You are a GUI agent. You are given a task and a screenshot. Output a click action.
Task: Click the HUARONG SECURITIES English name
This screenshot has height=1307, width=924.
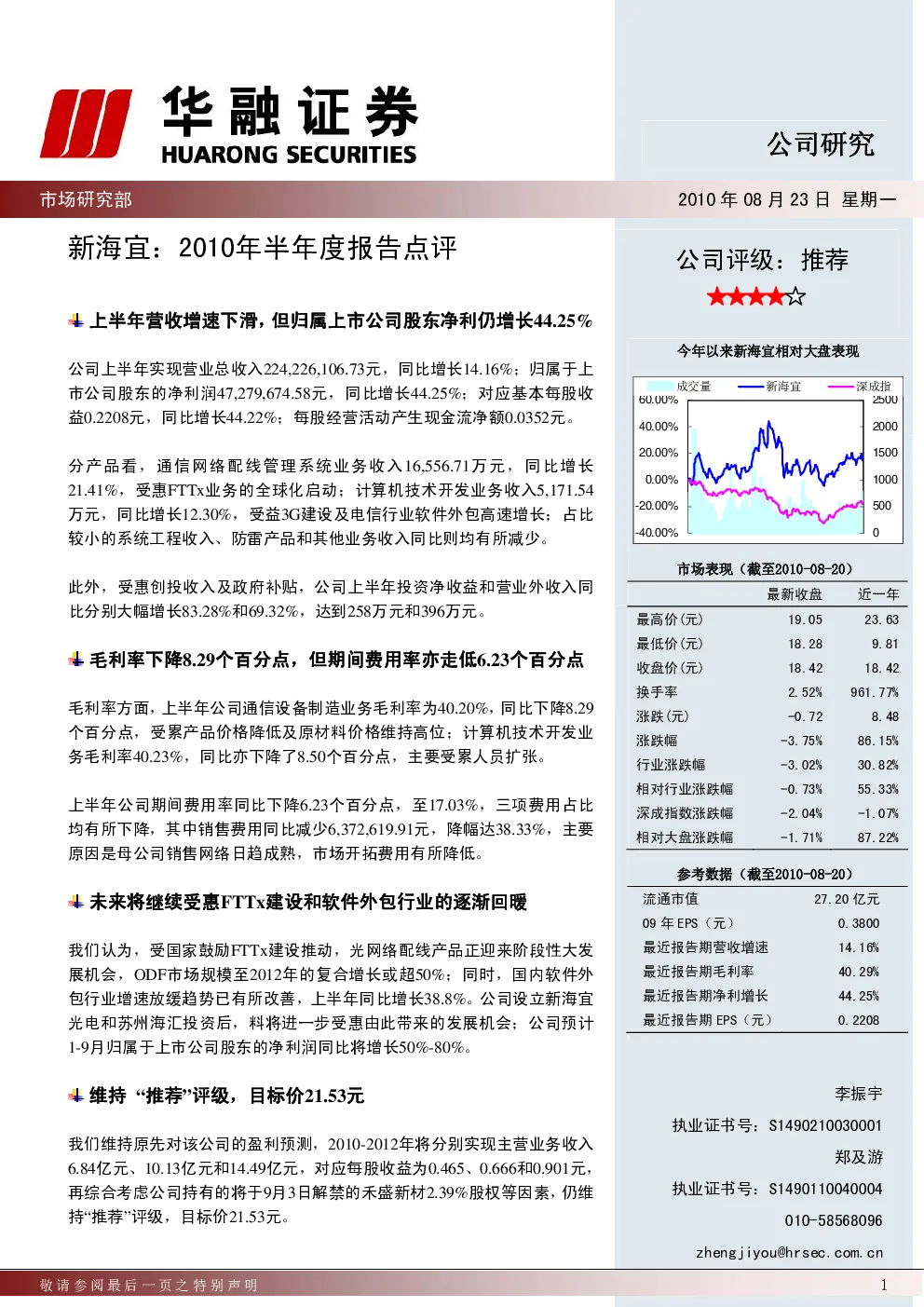pos(289,155)
